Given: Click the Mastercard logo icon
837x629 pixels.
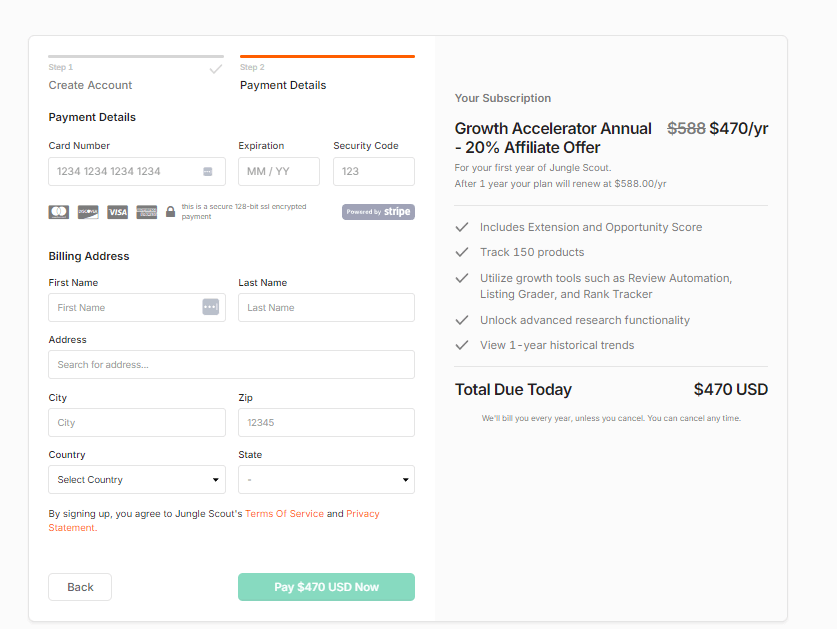Looking at the screenshot, I should click(59, 212).
